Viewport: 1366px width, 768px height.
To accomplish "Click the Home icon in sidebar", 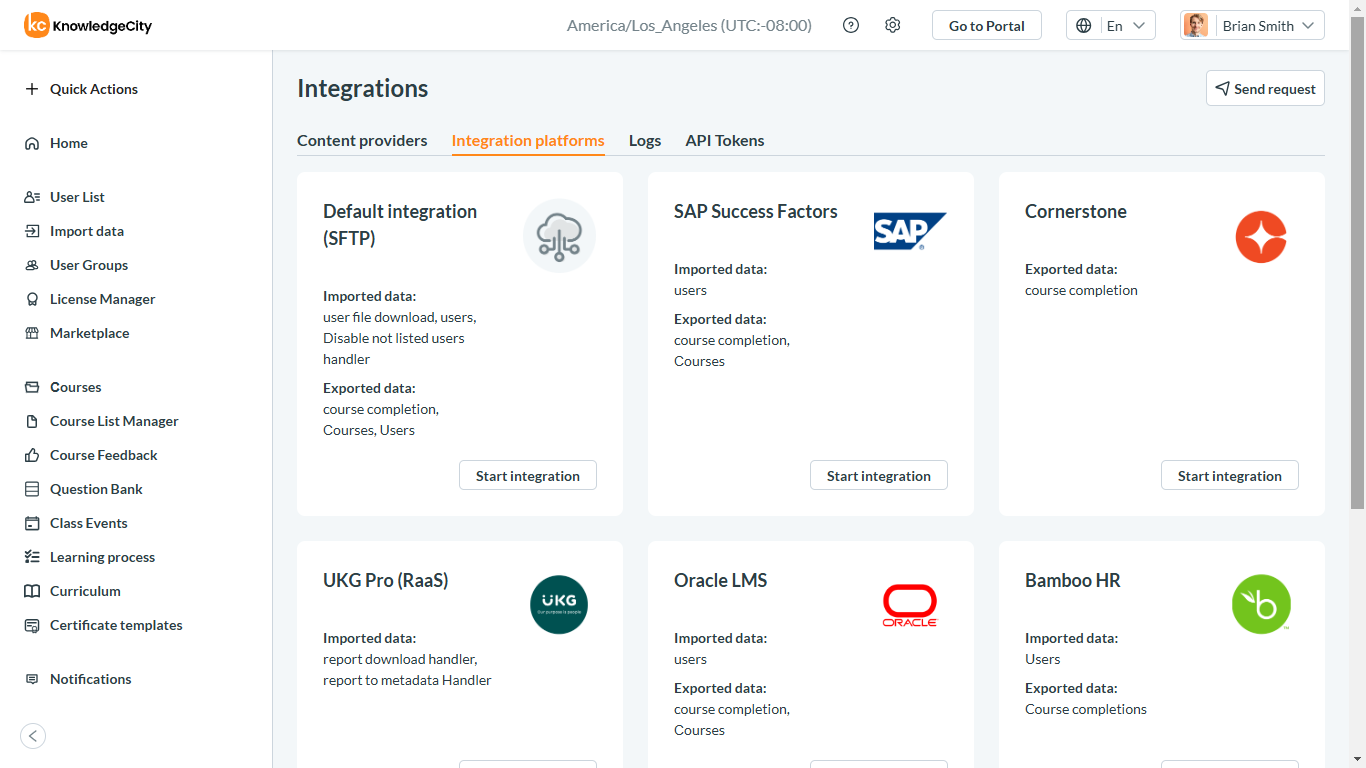I will 32,143.
